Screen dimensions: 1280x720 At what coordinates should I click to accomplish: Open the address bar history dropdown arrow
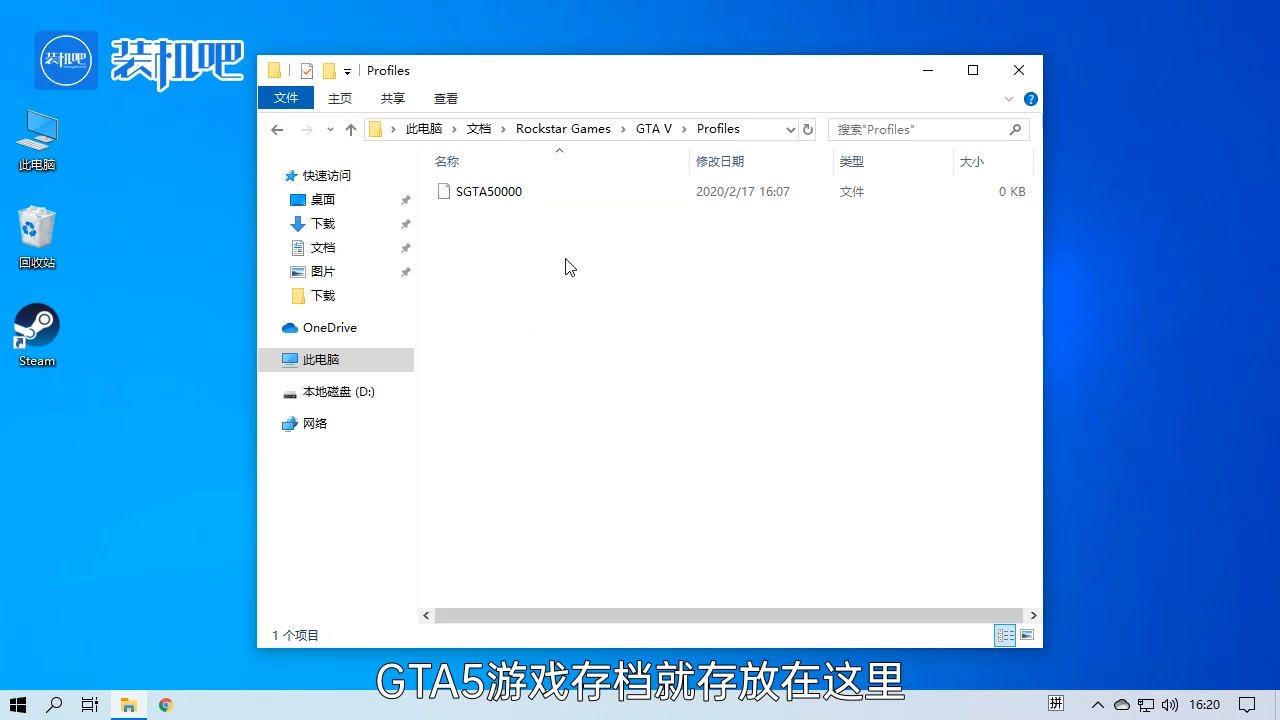[x=790, y=129]
